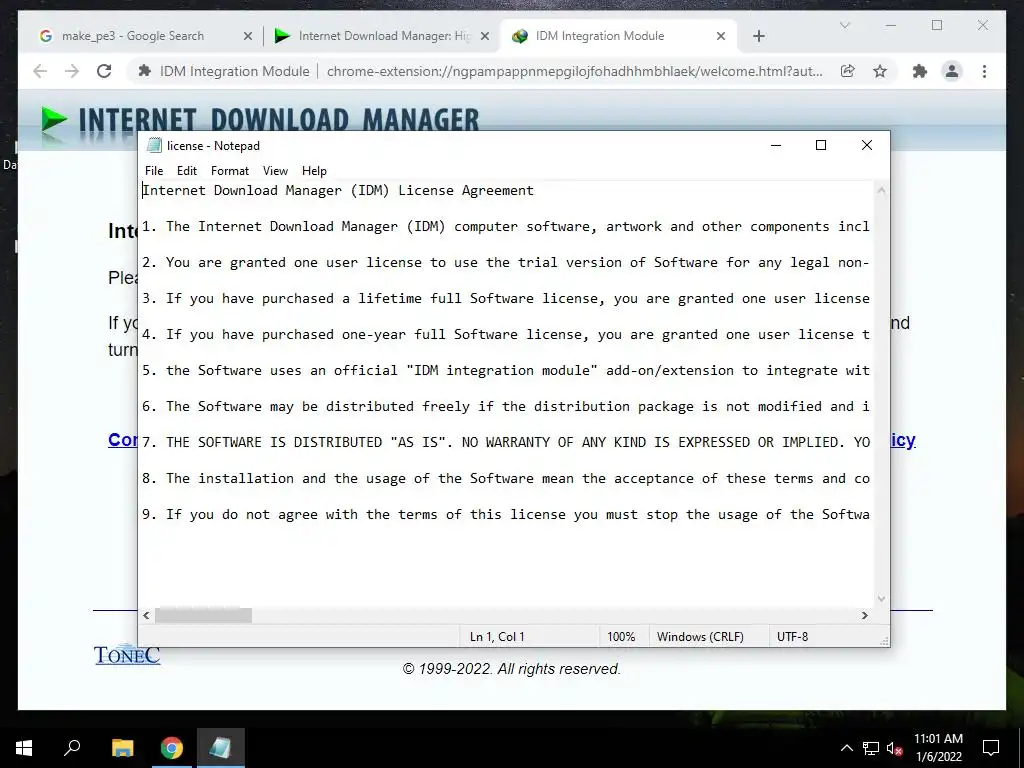Close the license Notepad window
The height and width of the screenshot is (768, 1024).
click(867, 145)
